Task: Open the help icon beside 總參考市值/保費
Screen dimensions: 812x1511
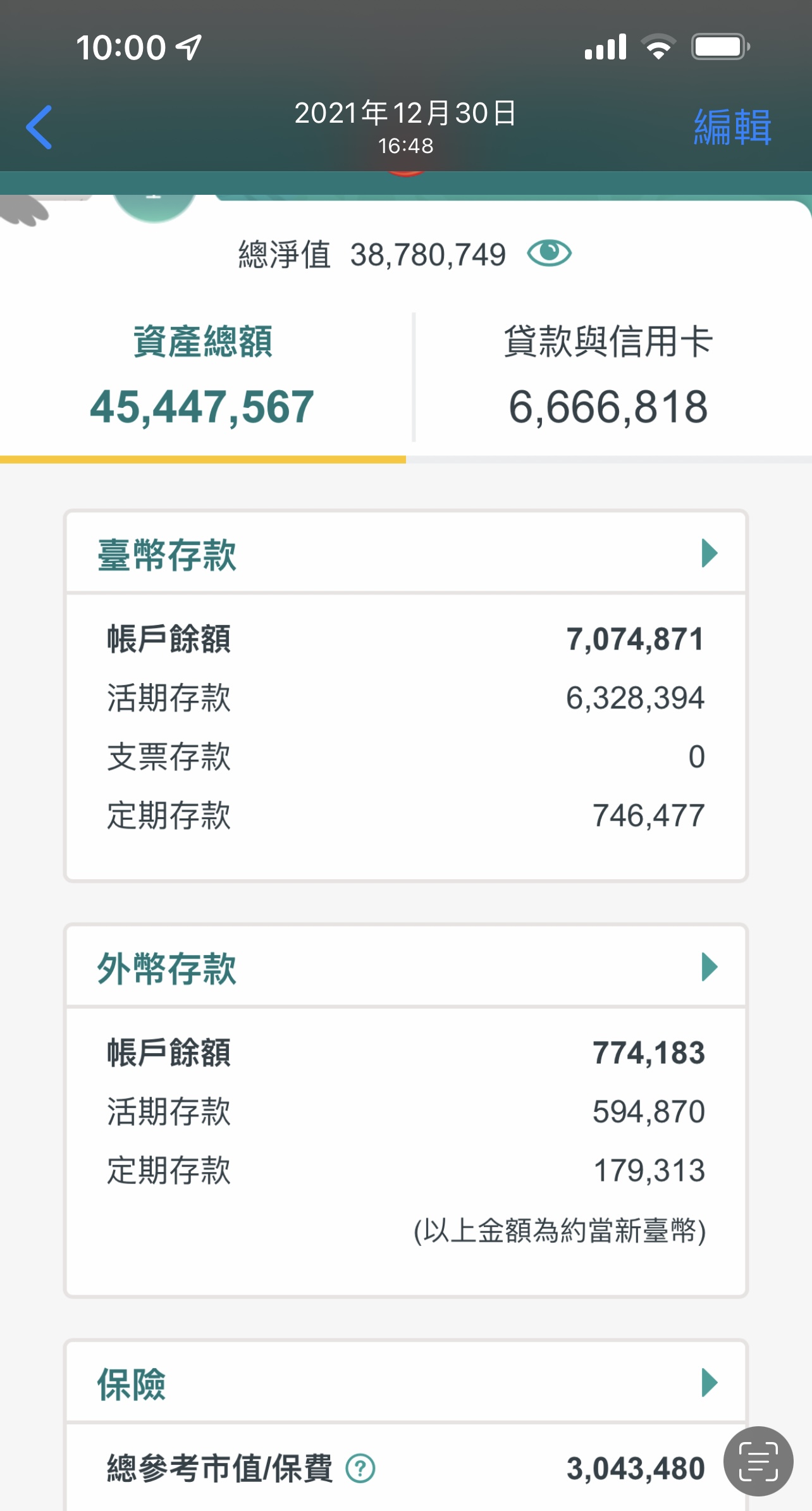Action: (x=360, y=1468)
